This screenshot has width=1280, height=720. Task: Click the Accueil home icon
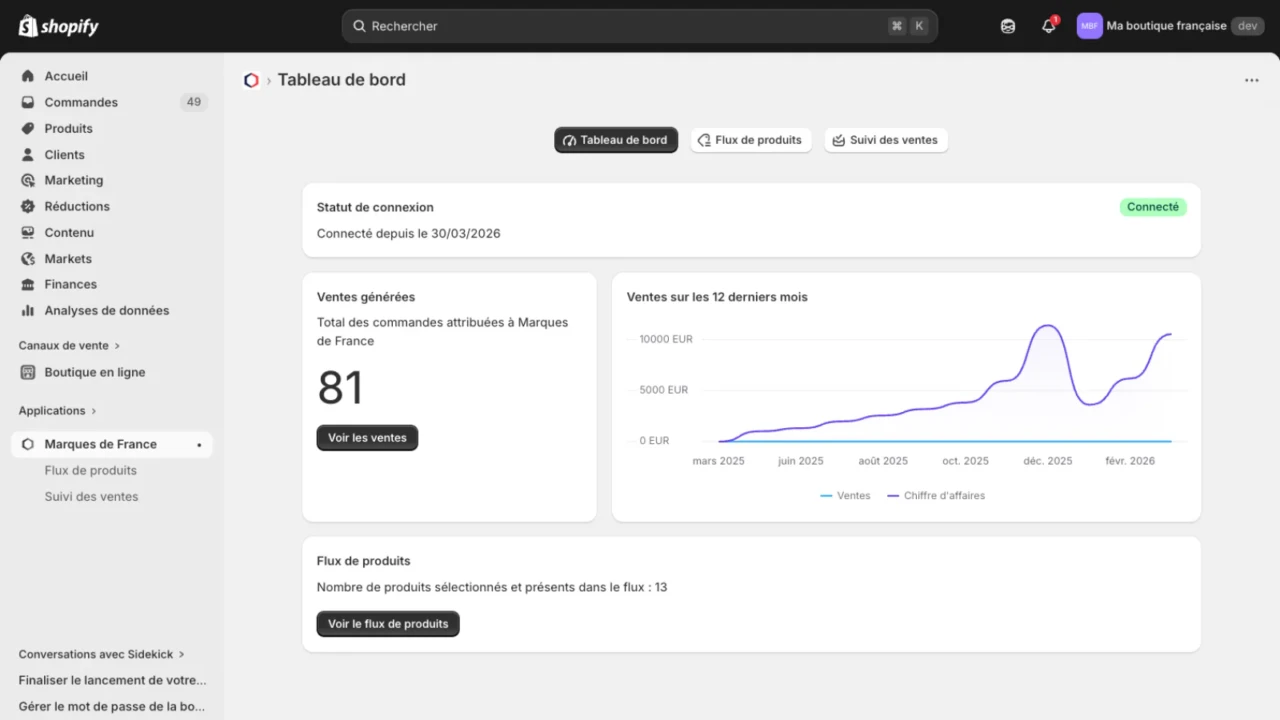[28, 76]
